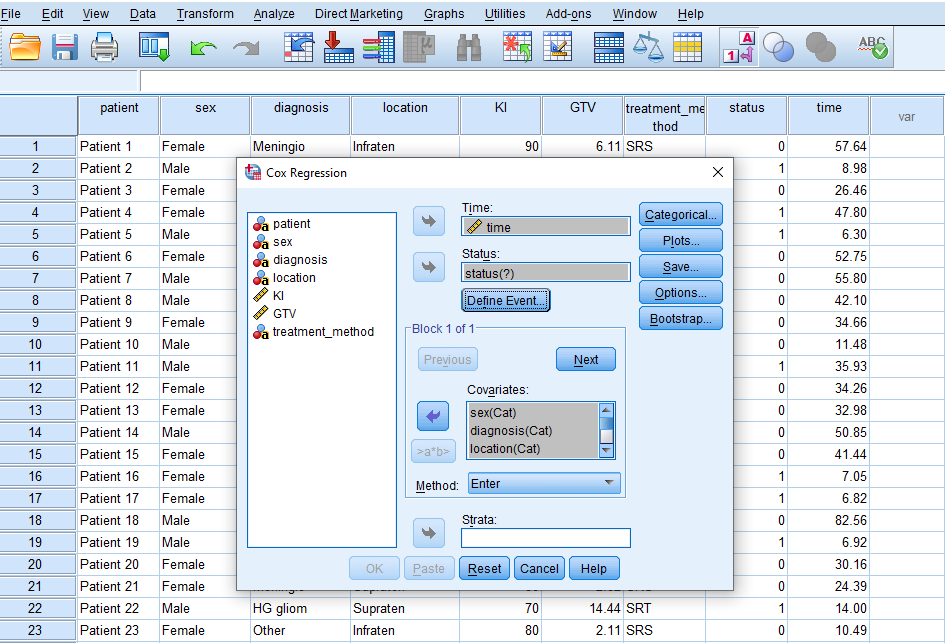Viewport: 945px width, 643px height.
Task: Open a data file with the folder icon
Action: pos(25,47)
